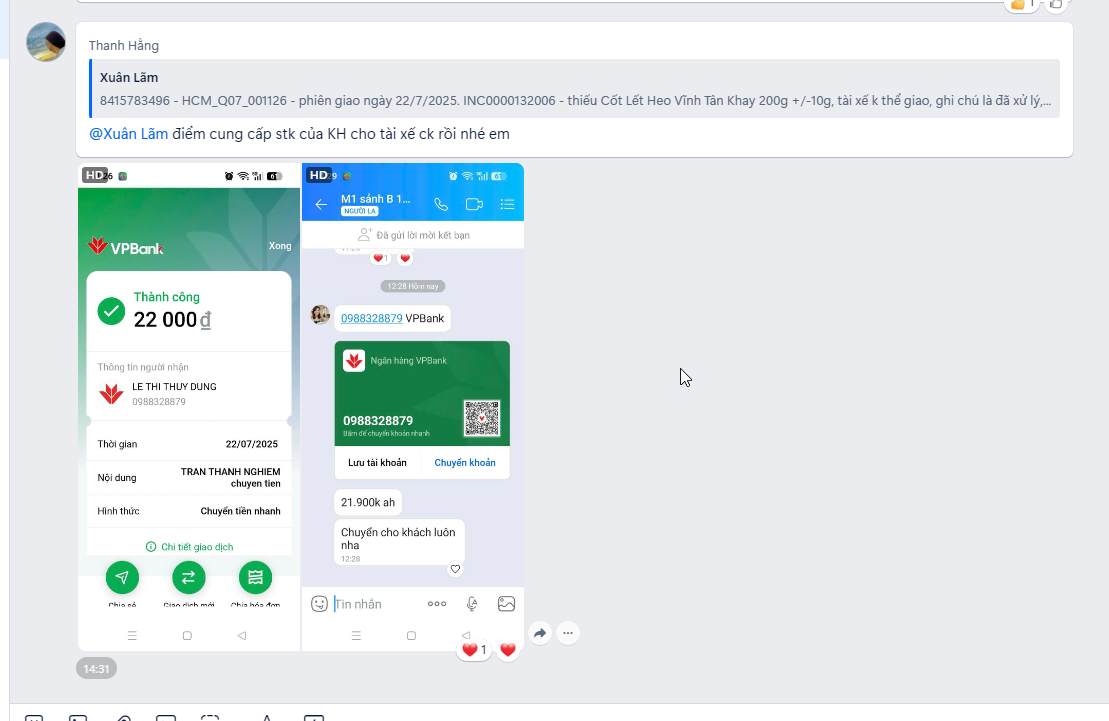This screenshot has height=721, width=1109.
Task: Click the HD badge on the VPBank image
Action: pyautogui.click(x=95, y=175)
